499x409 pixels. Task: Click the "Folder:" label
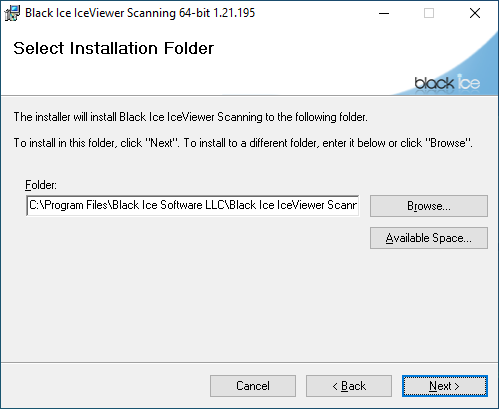pyautogui.click(x=41, y=185)
